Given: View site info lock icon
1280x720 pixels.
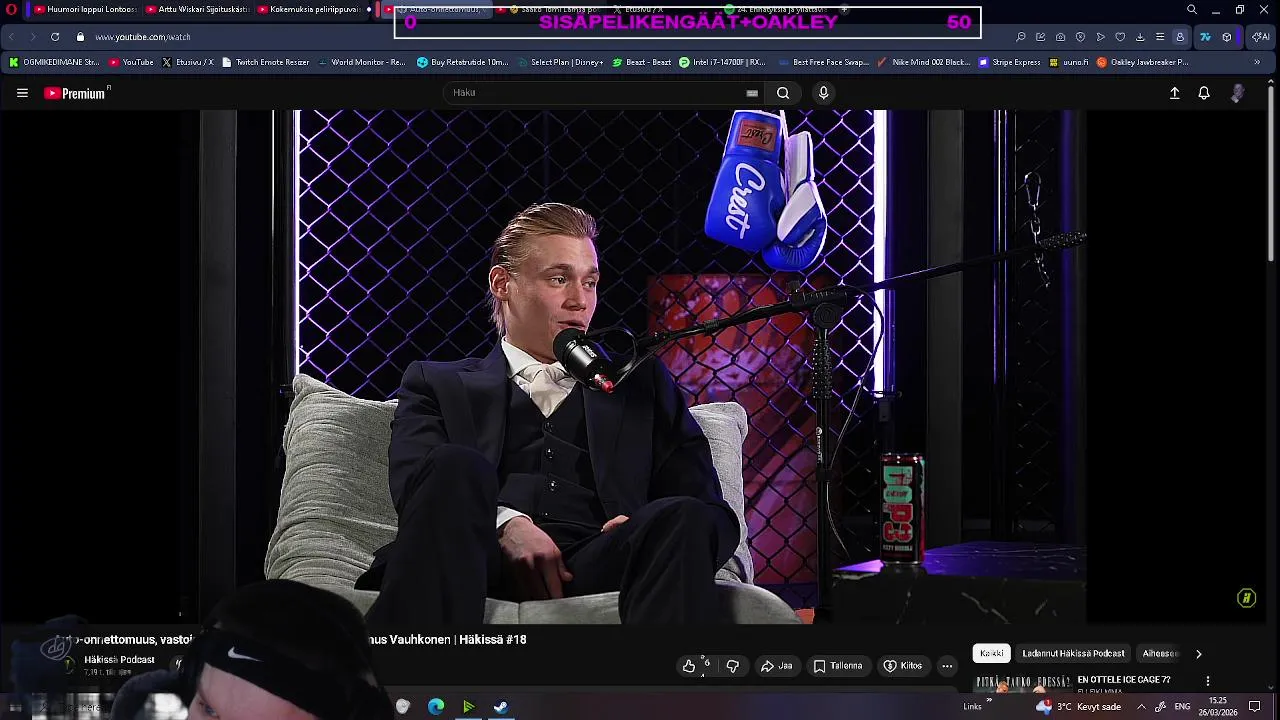Looking at the screenshot, I should tap(81, 37).
